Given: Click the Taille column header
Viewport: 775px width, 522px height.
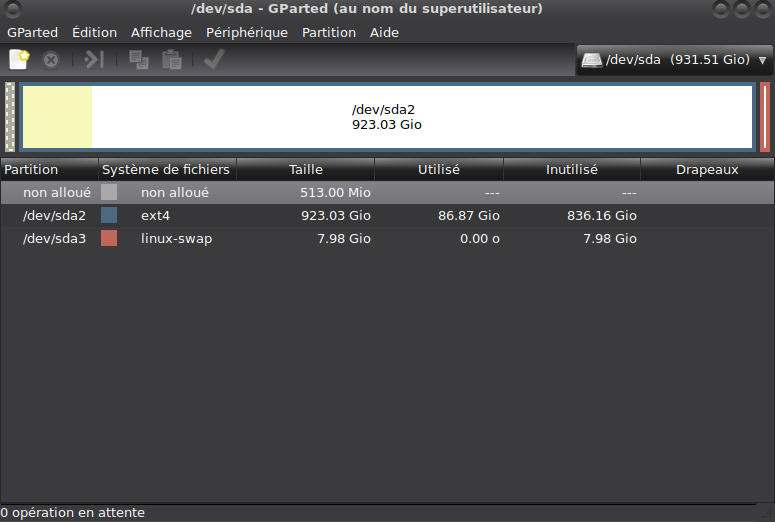Looking at the screenshot, I should click(305, 170).
